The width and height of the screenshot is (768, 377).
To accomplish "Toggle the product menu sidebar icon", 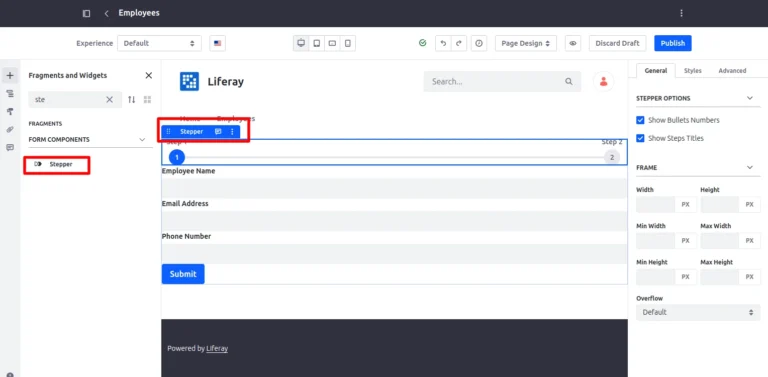I will pyautogui.click(x=86, y=13).
